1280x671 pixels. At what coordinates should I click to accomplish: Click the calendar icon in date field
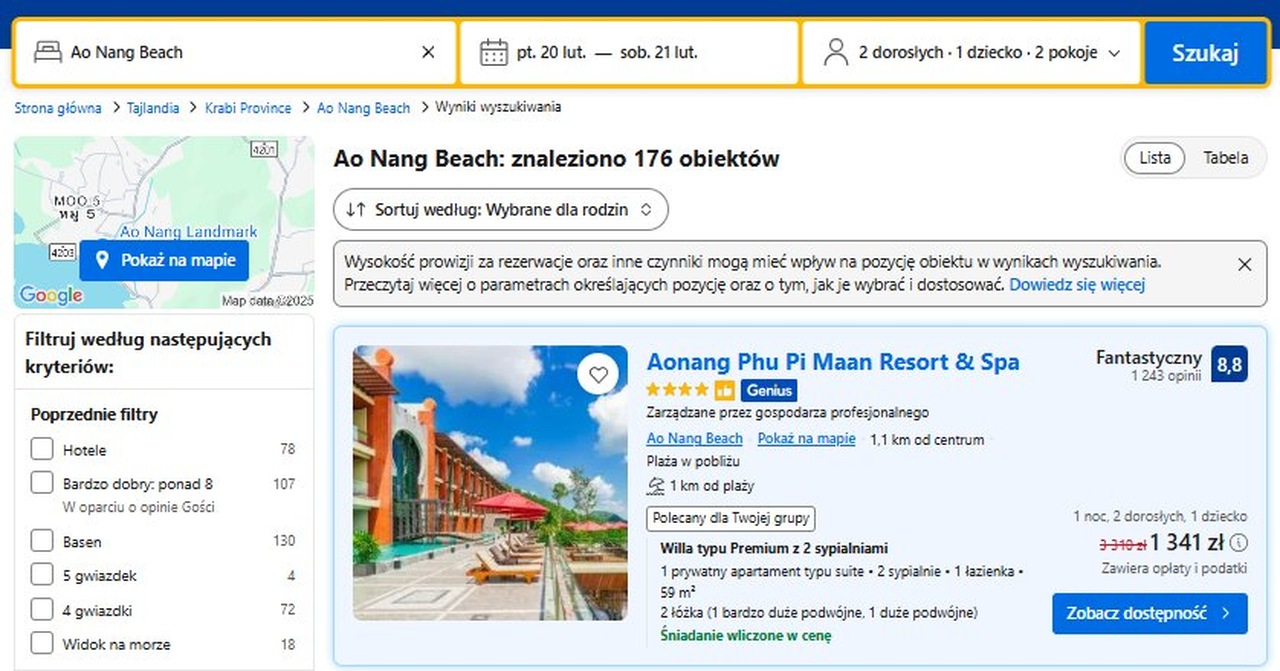click(x=493, y=53)
